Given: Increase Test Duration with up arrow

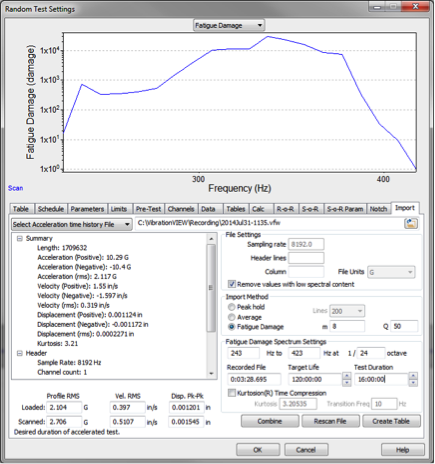Looking at the screenshot, I should pyautogui.click(x=413, y=376).
